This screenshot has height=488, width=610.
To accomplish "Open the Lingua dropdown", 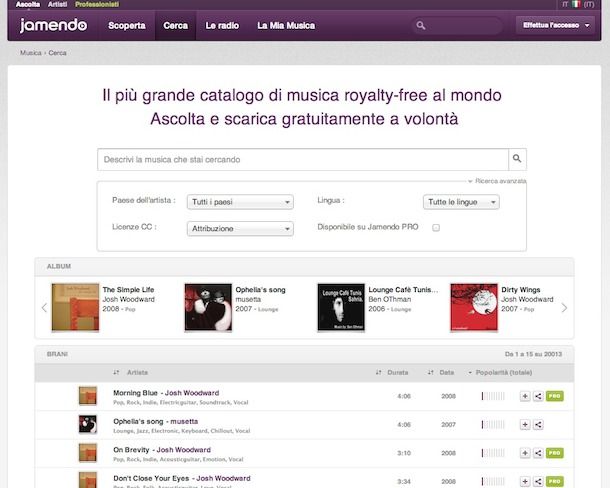I will 461,202.
